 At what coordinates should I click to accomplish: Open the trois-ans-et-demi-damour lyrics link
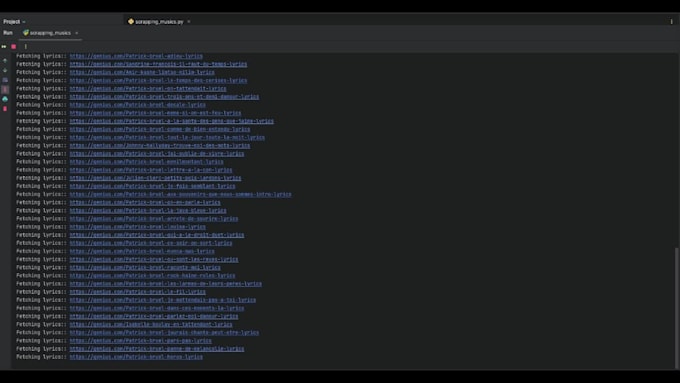coord(164,97)
